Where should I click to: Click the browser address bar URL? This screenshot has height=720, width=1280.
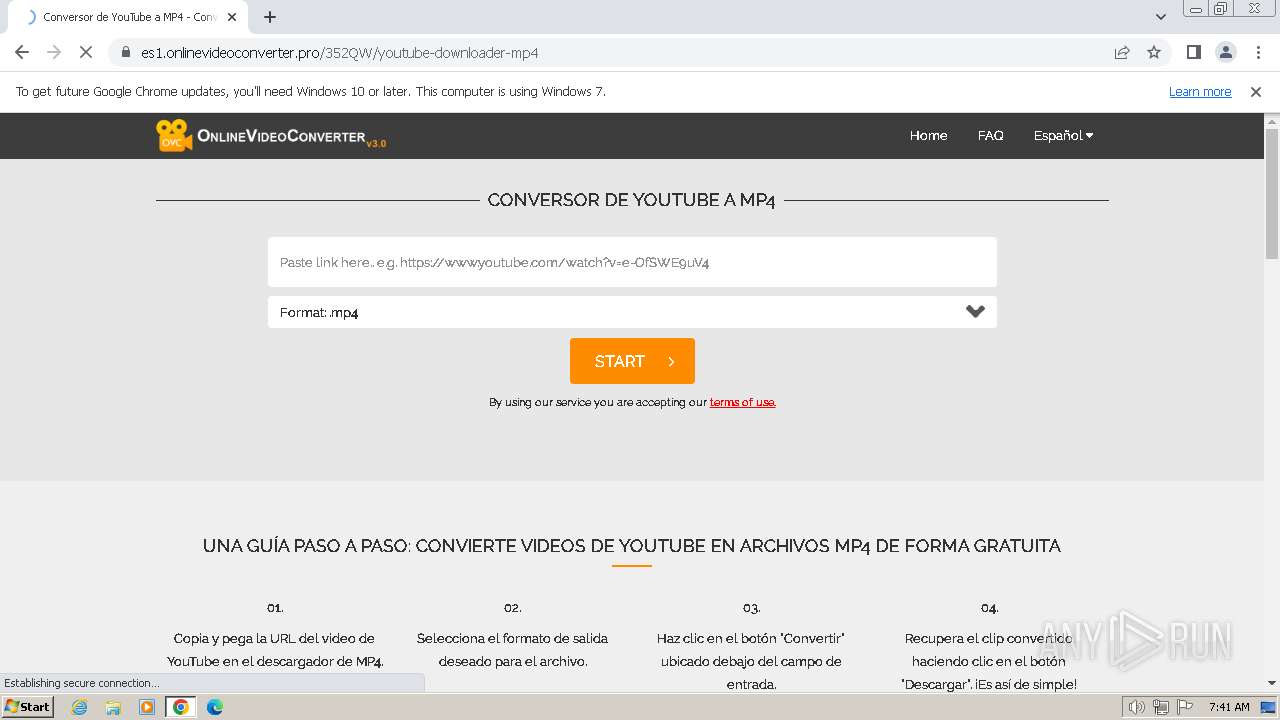340,52
